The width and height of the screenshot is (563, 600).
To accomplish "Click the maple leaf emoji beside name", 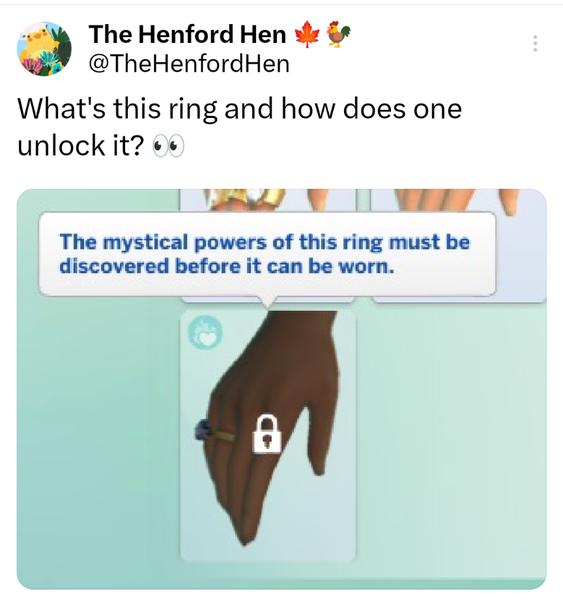I will click(x=307, y=34).
